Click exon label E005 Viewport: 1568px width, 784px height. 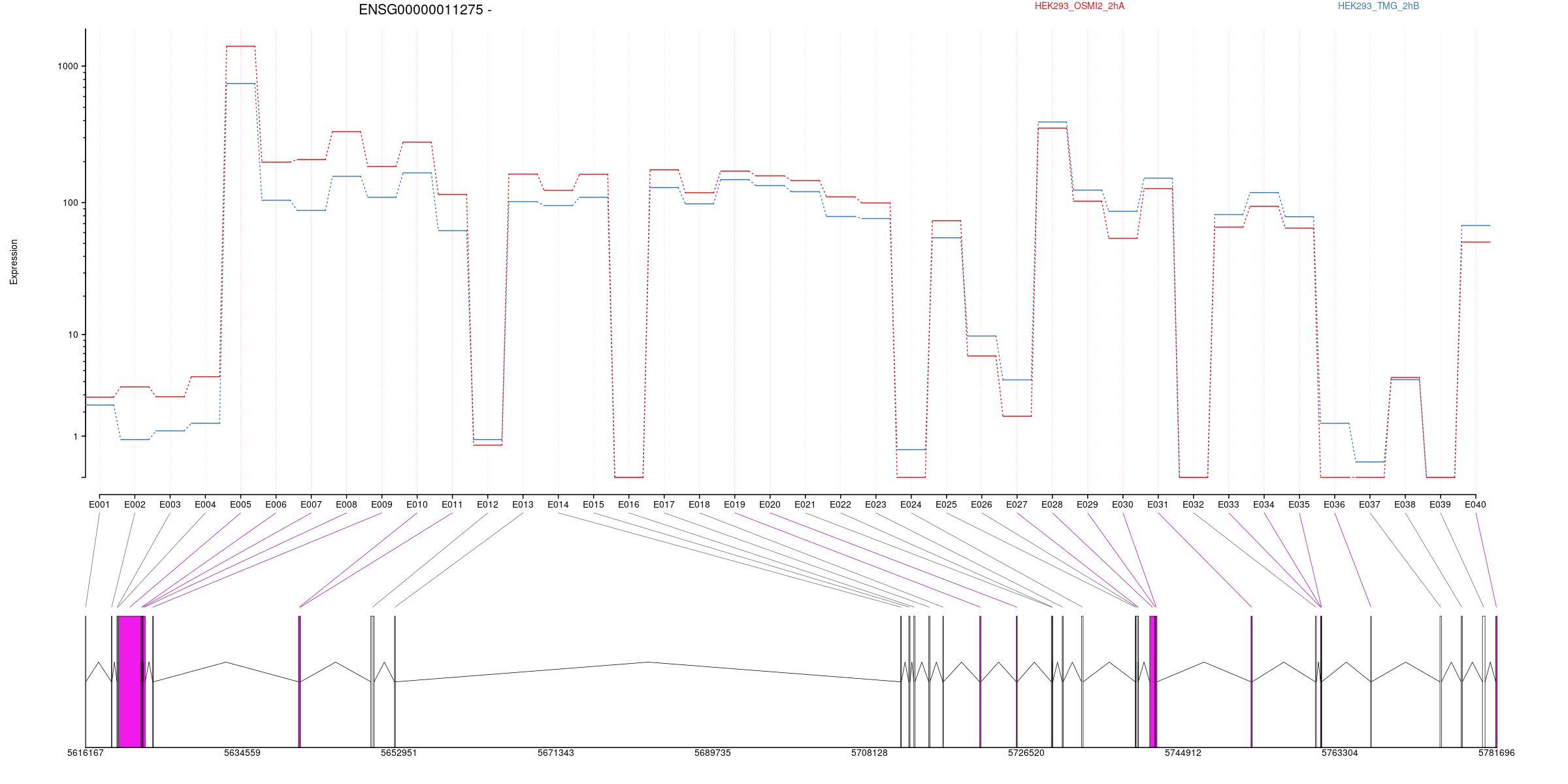(240, 504)
